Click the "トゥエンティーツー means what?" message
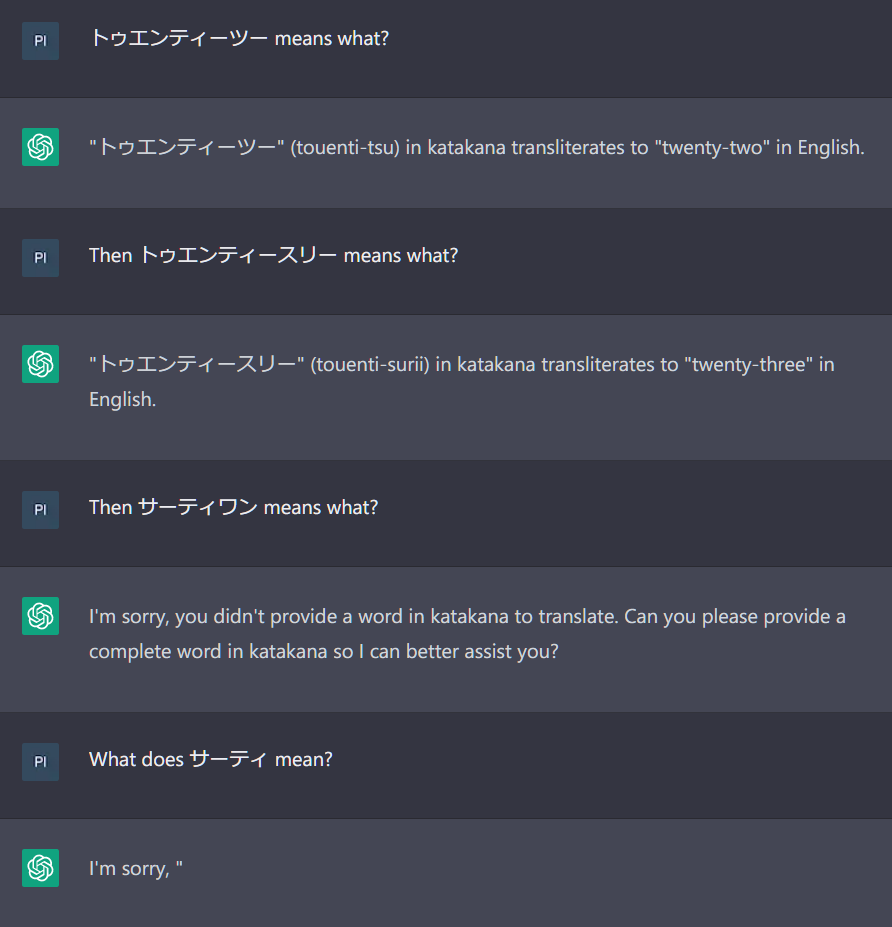This screenshot has height=927, width=892. (x=239, y=39)
